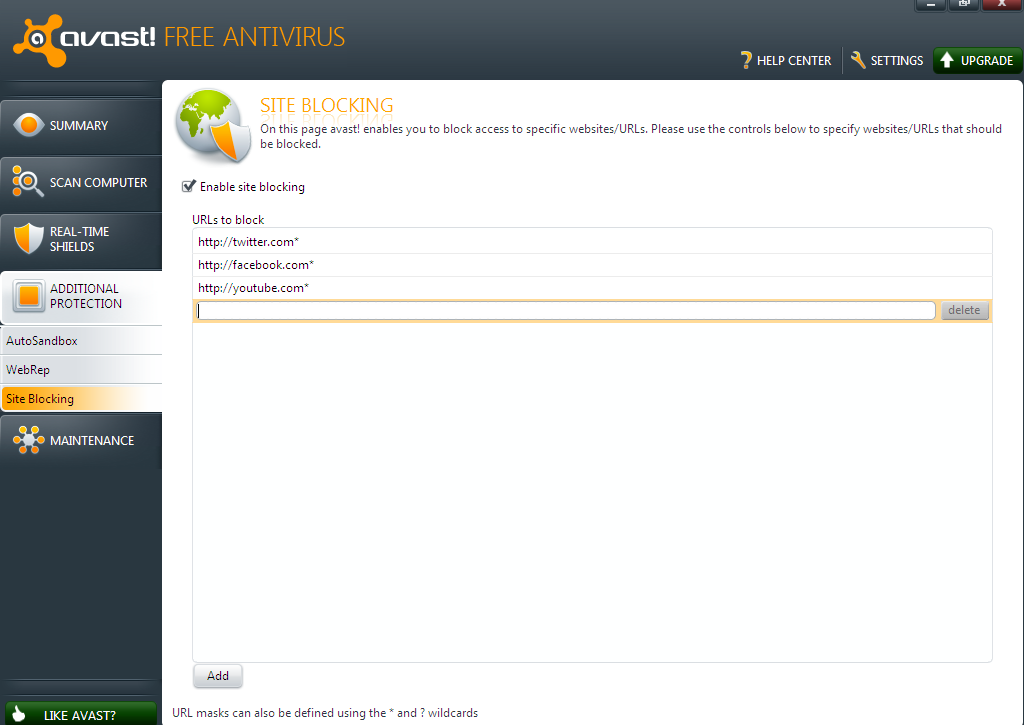This screenshot has height=725, width=1024.
Task: Select the Site Blocking page
Action: pos(81,398)
